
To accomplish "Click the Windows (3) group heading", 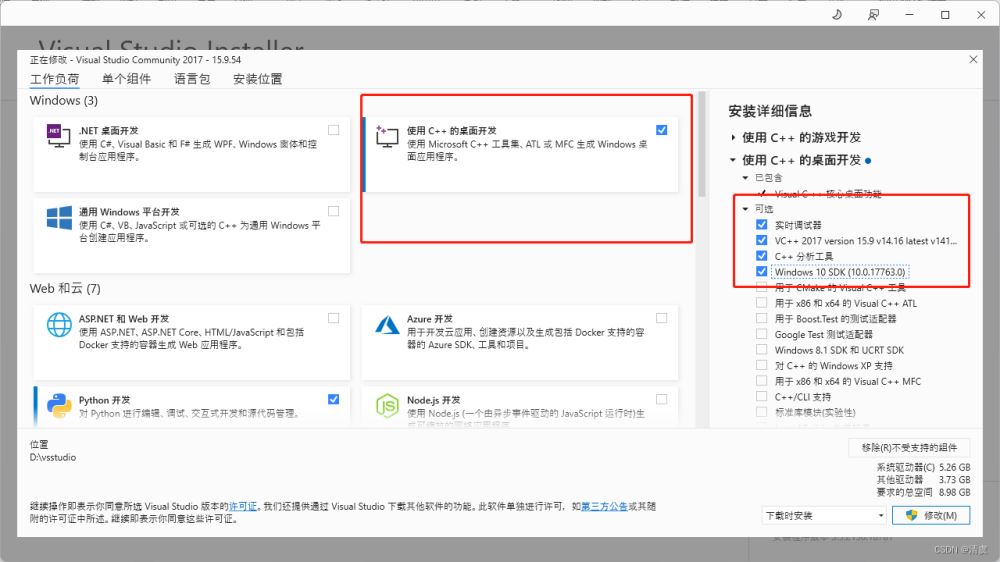I will [64, 101].
